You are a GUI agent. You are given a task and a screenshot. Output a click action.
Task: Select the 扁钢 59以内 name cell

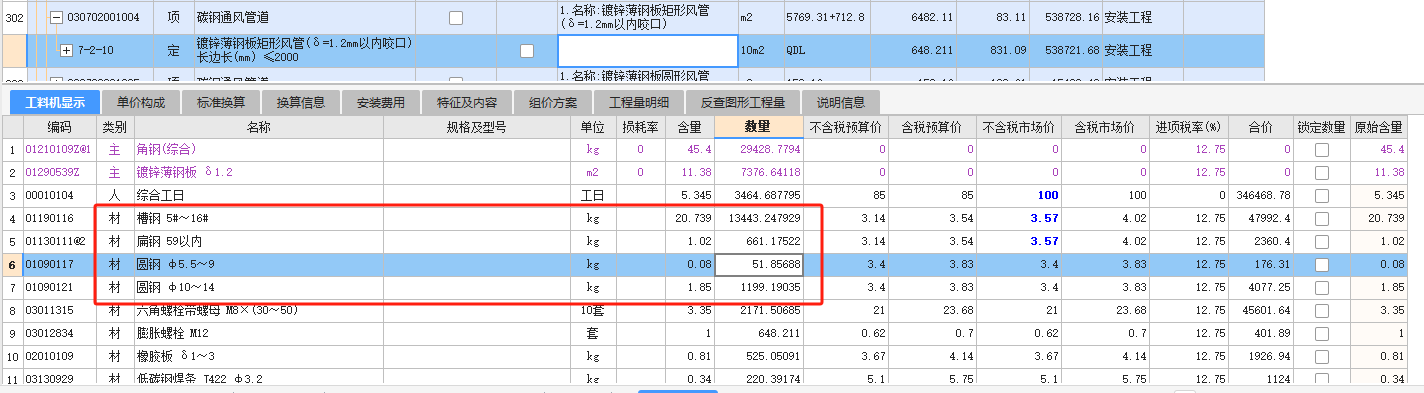(260, 241)
